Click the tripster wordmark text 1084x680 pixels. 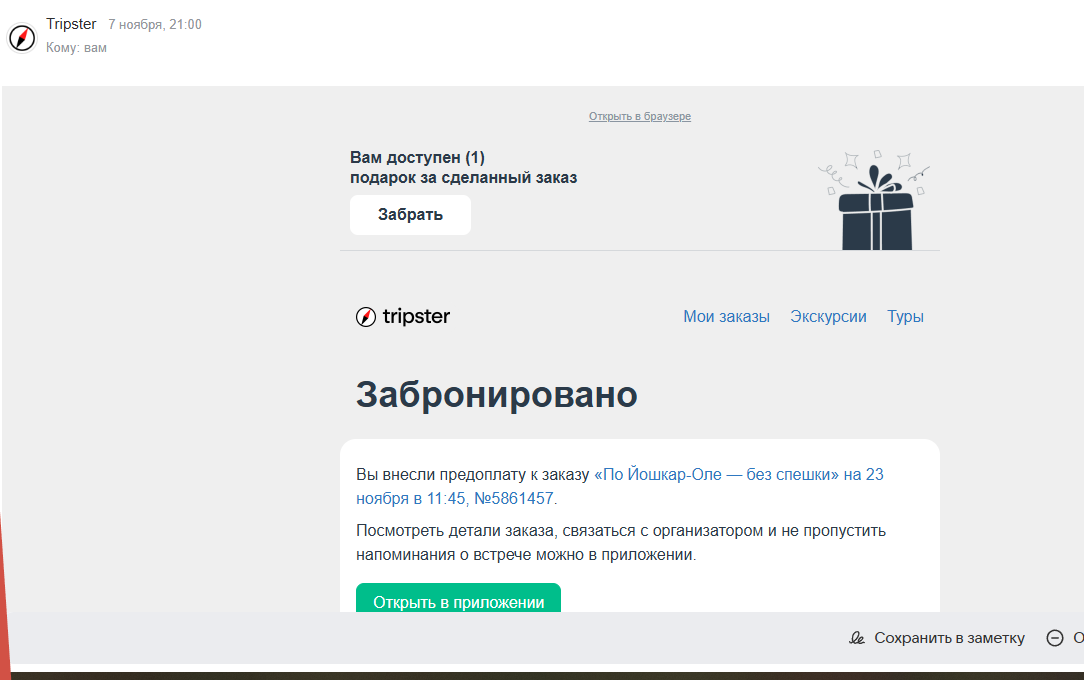(416, 317)
